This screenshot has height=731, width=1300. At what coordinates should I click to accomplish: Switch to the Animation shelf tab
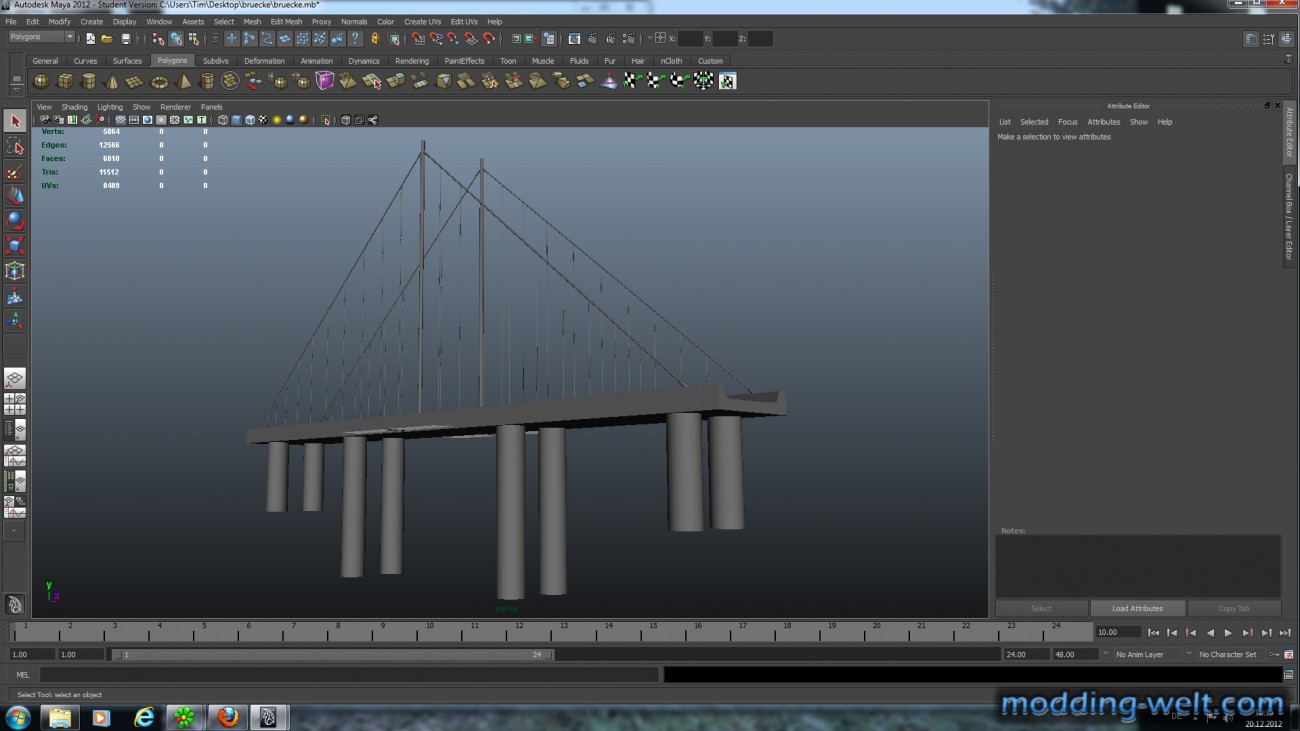coord(316,61)
